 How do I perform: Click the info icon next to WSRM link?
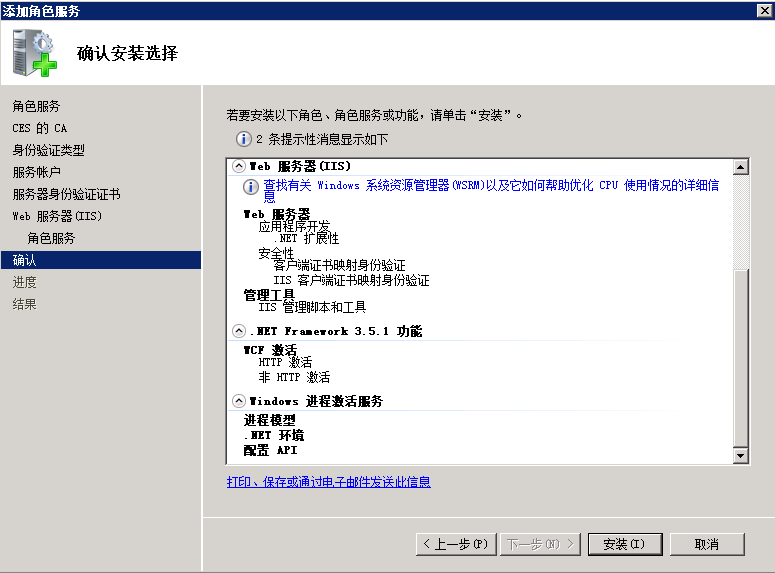pyautogui.click(x=251, y=187)
